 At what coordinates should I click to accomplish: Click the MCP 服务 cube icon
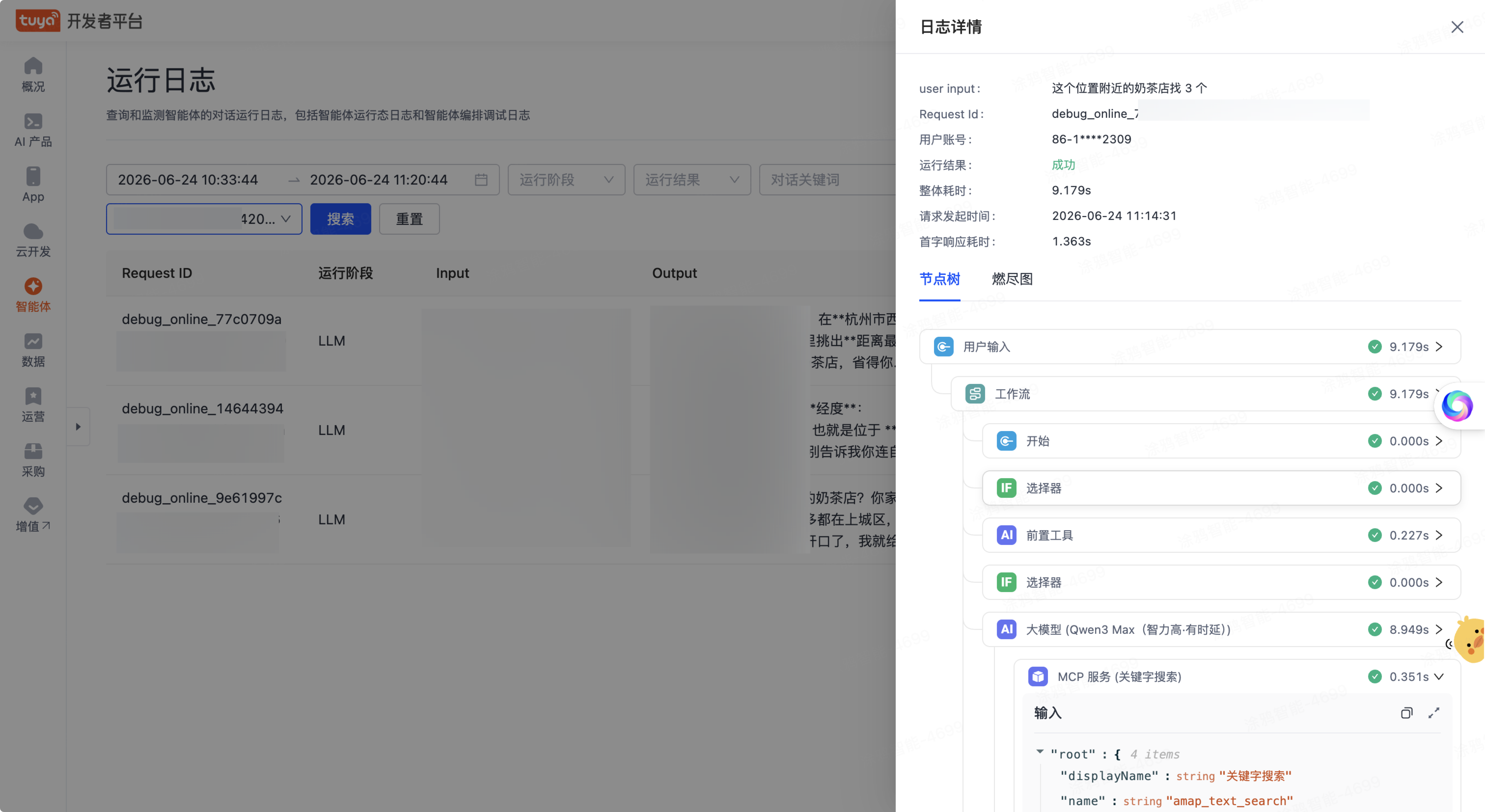(x=1038, y=677)
